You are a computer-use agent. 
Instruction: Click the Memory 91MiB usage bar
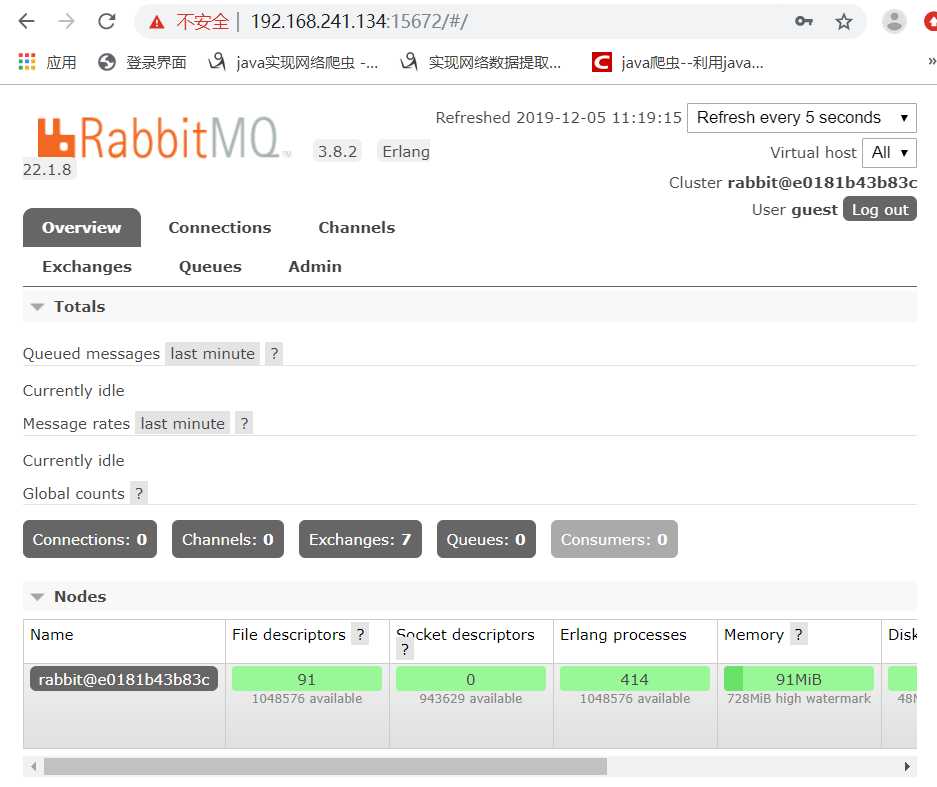[x=798, y=679]
